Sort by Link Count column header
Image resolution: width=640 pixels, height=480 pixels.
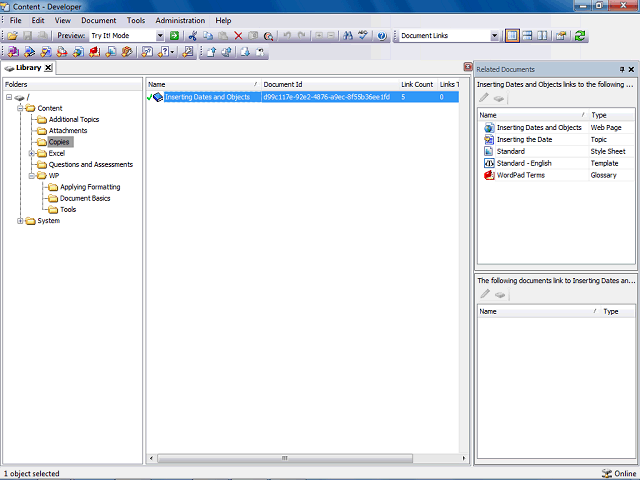click(417, 84)
